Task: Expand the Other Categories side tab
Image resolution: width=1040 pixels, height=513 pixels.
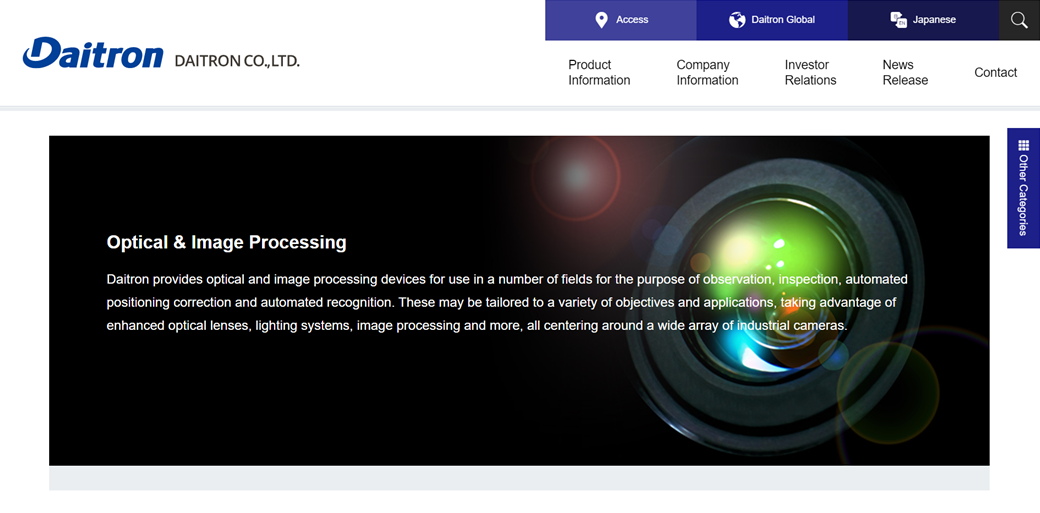Action: coord(1023,188)
